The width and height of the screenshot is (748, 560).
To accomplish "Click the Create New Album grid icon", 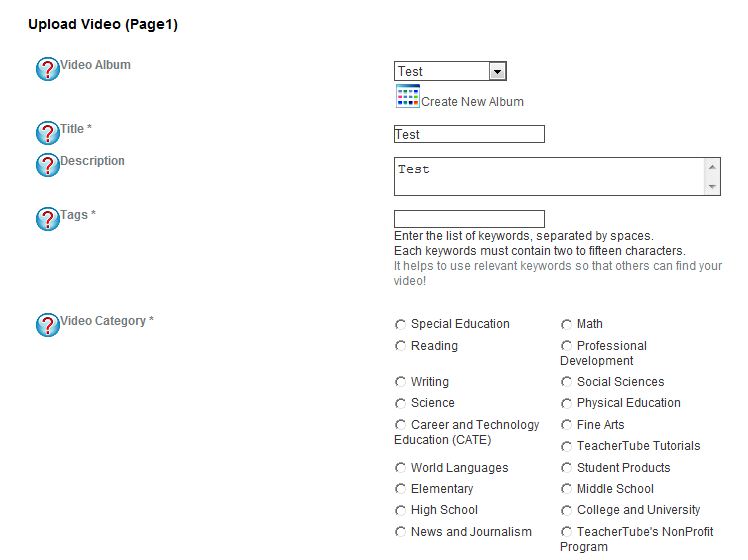I will click(407, 96).
